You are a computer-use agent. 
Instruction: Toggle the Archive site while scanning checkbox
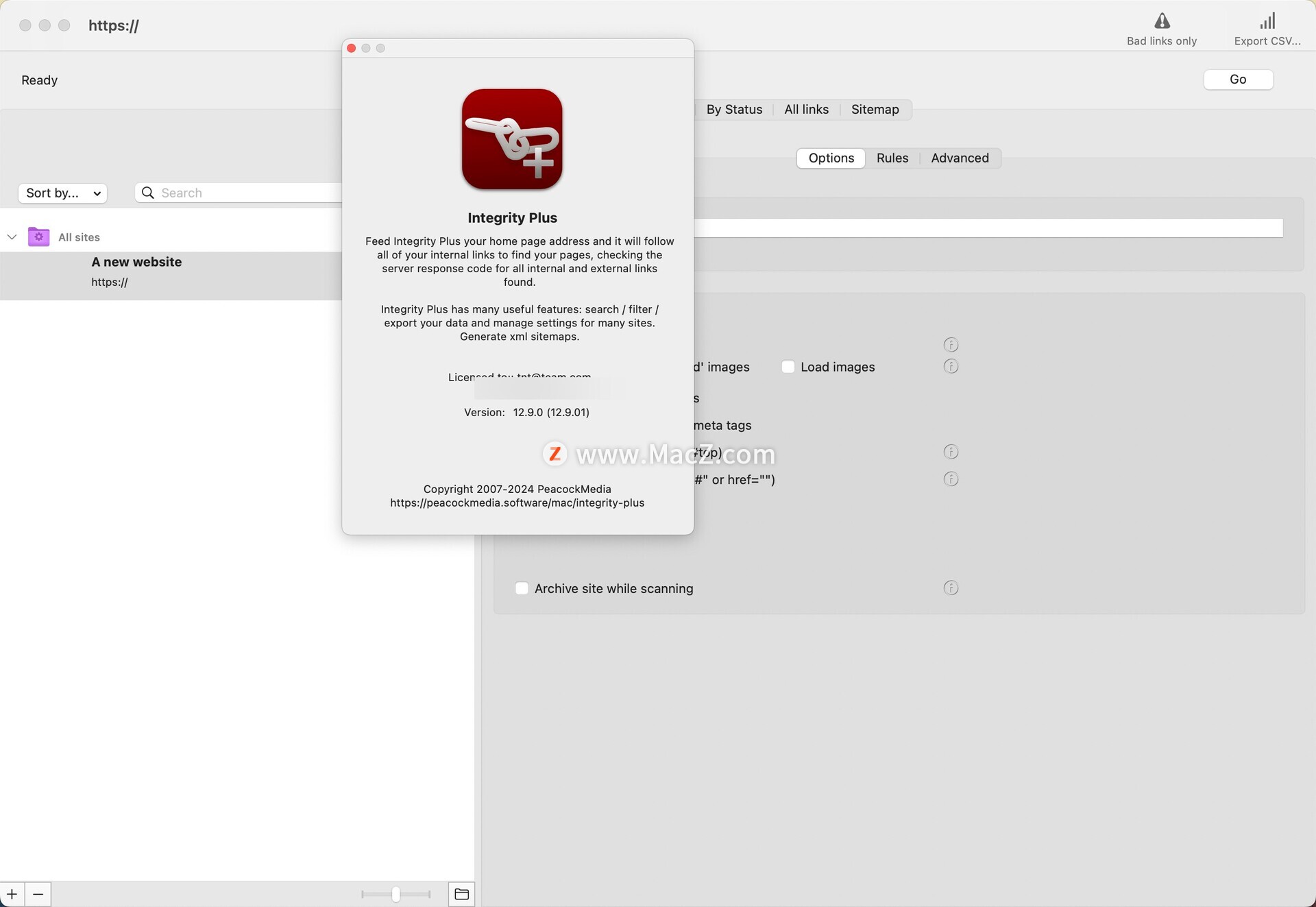click(522, 588)
